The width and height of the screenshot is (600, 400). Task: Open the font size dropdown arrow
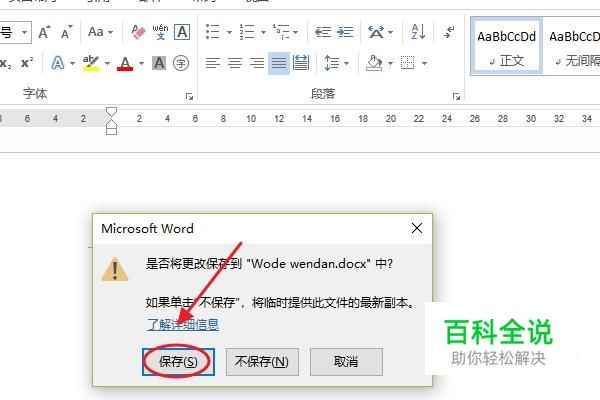coord(24,32)
